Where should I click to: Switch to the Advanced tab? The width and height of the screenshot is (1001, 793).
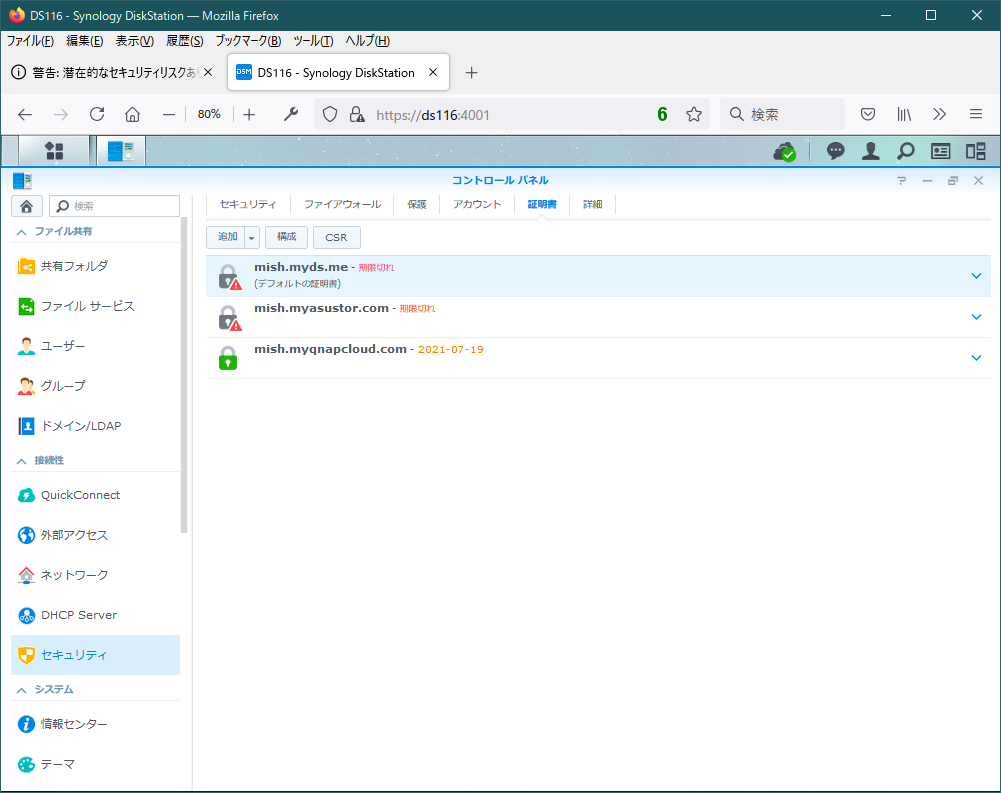click(x=592, y=204)
